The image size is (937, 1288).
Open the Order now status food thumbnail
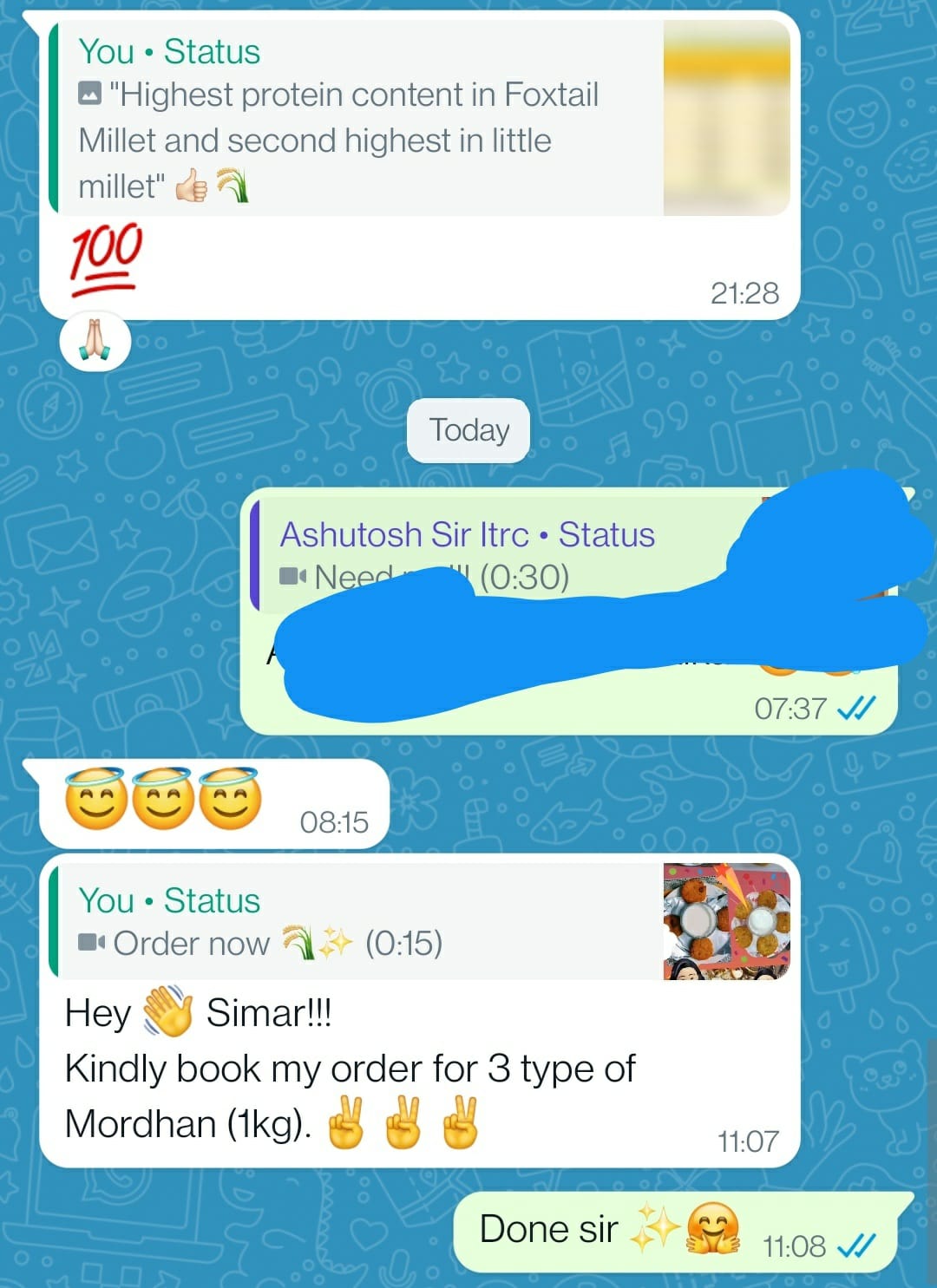point(726,921)
